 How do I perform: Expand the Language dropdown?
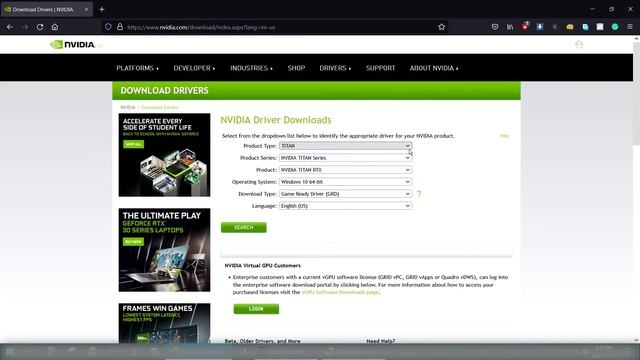click(345, 206)
